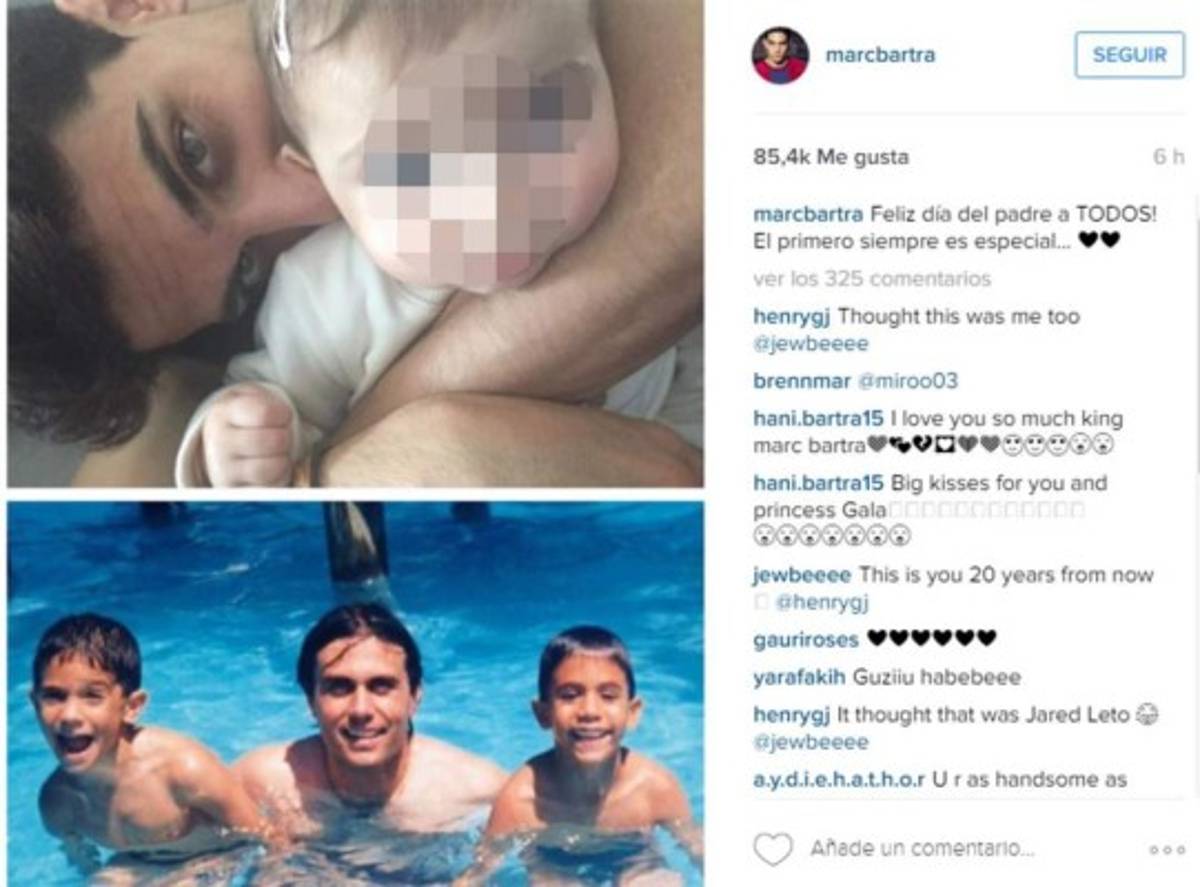Open jewbeeee commenter profile
The height and width of the screenshot is (887, 1200).
(802, 576)
